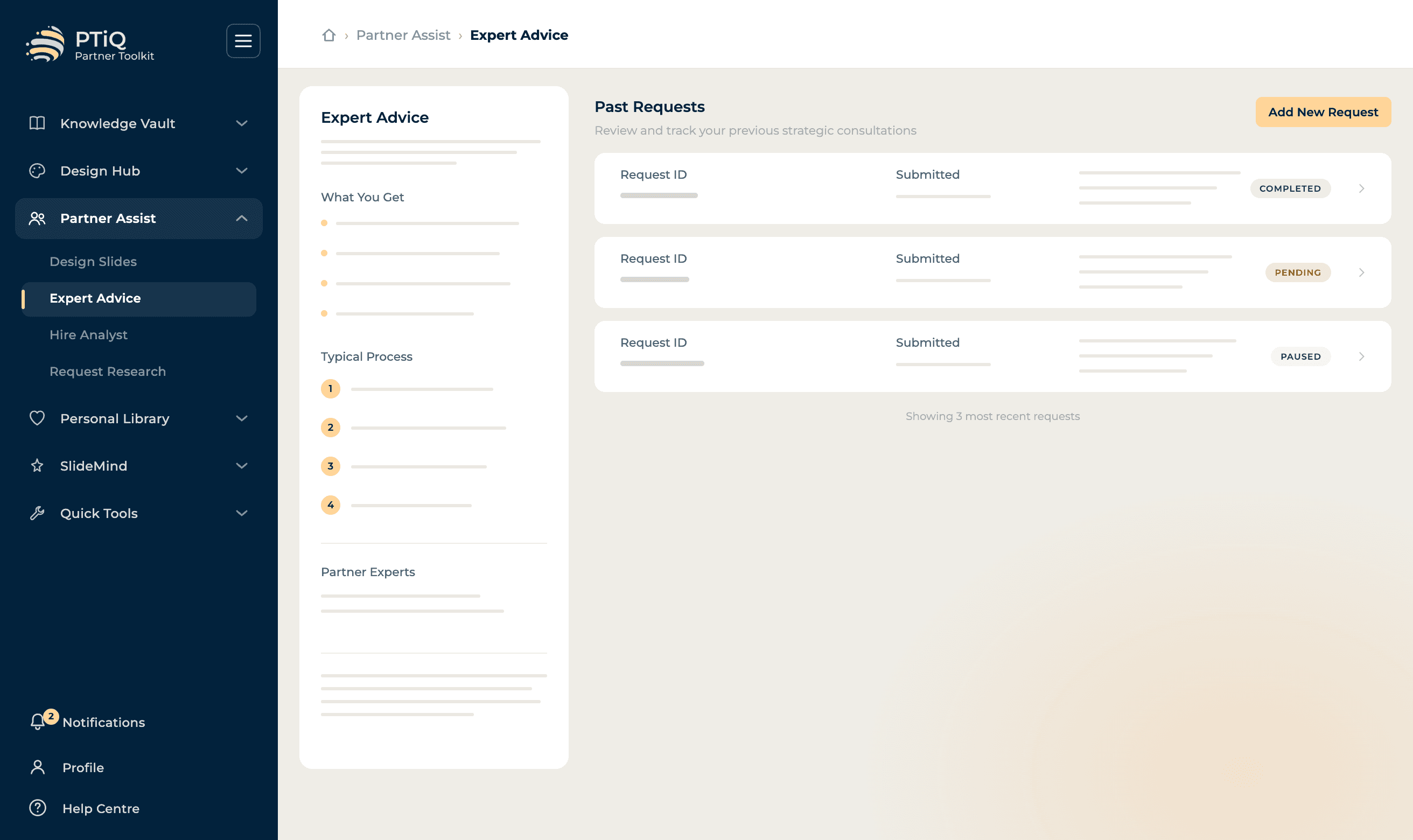
Task: Click the notification count badge showing 2
Action: (51, 716)
